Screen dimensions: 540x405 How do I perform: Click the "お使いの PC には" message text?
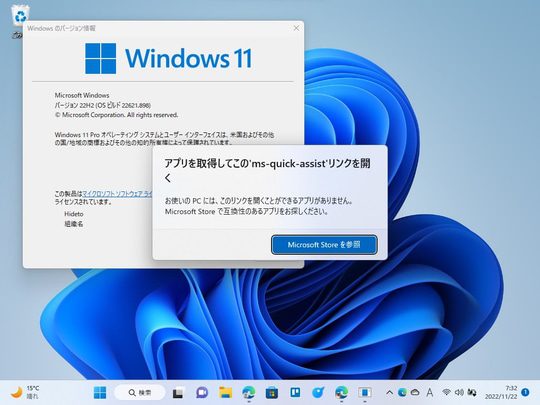(x=259, y=206)
